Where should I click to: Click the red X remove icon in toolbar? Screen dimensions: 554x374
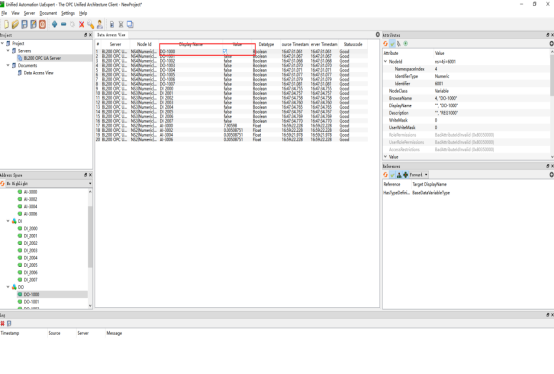(82, 24)
